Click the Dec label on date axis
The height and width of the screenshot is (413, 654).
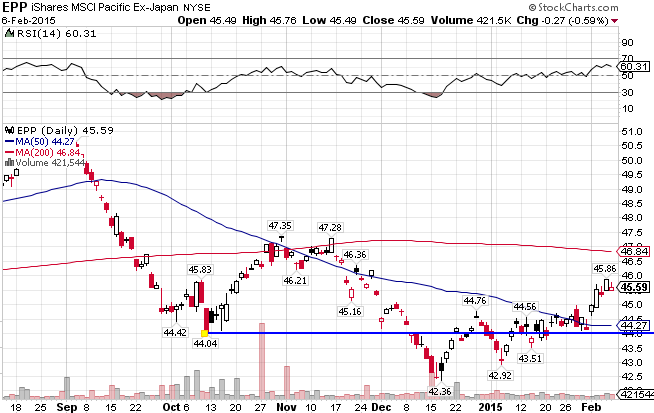(381, 407)
